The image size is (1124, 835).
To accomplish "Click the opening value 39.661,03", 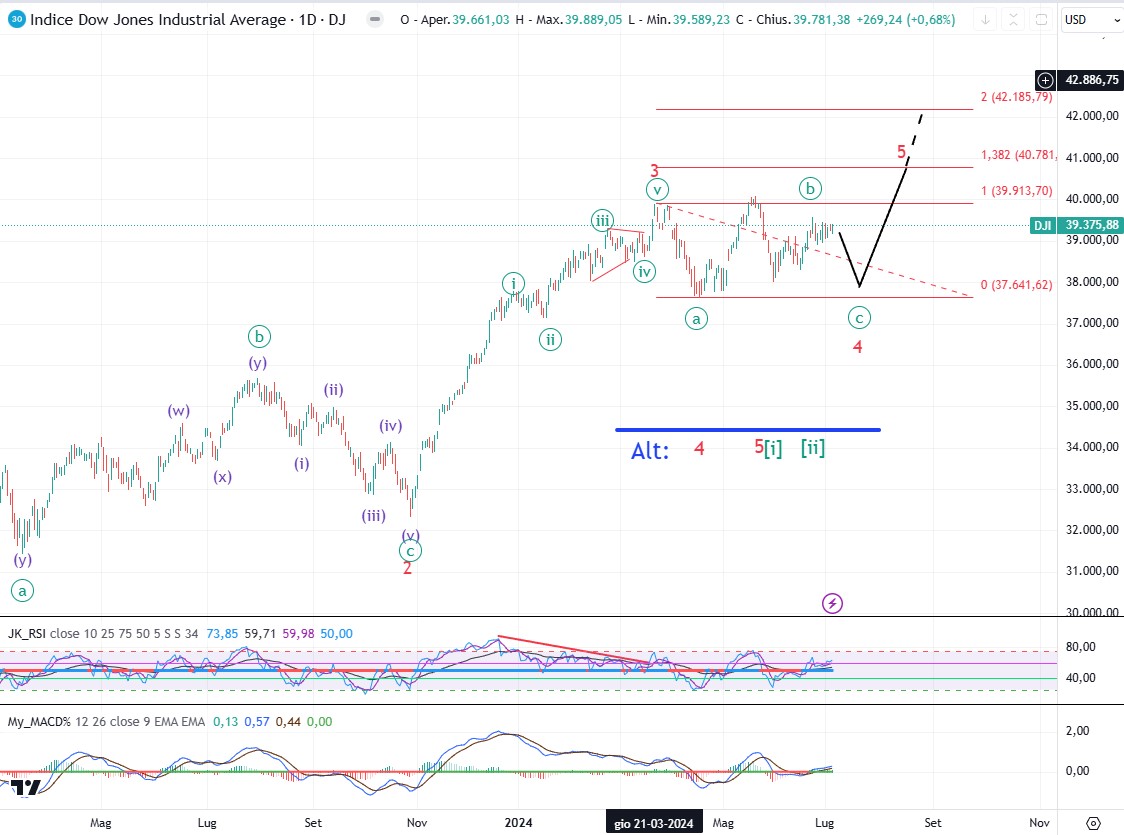I will tap(480, 20).
